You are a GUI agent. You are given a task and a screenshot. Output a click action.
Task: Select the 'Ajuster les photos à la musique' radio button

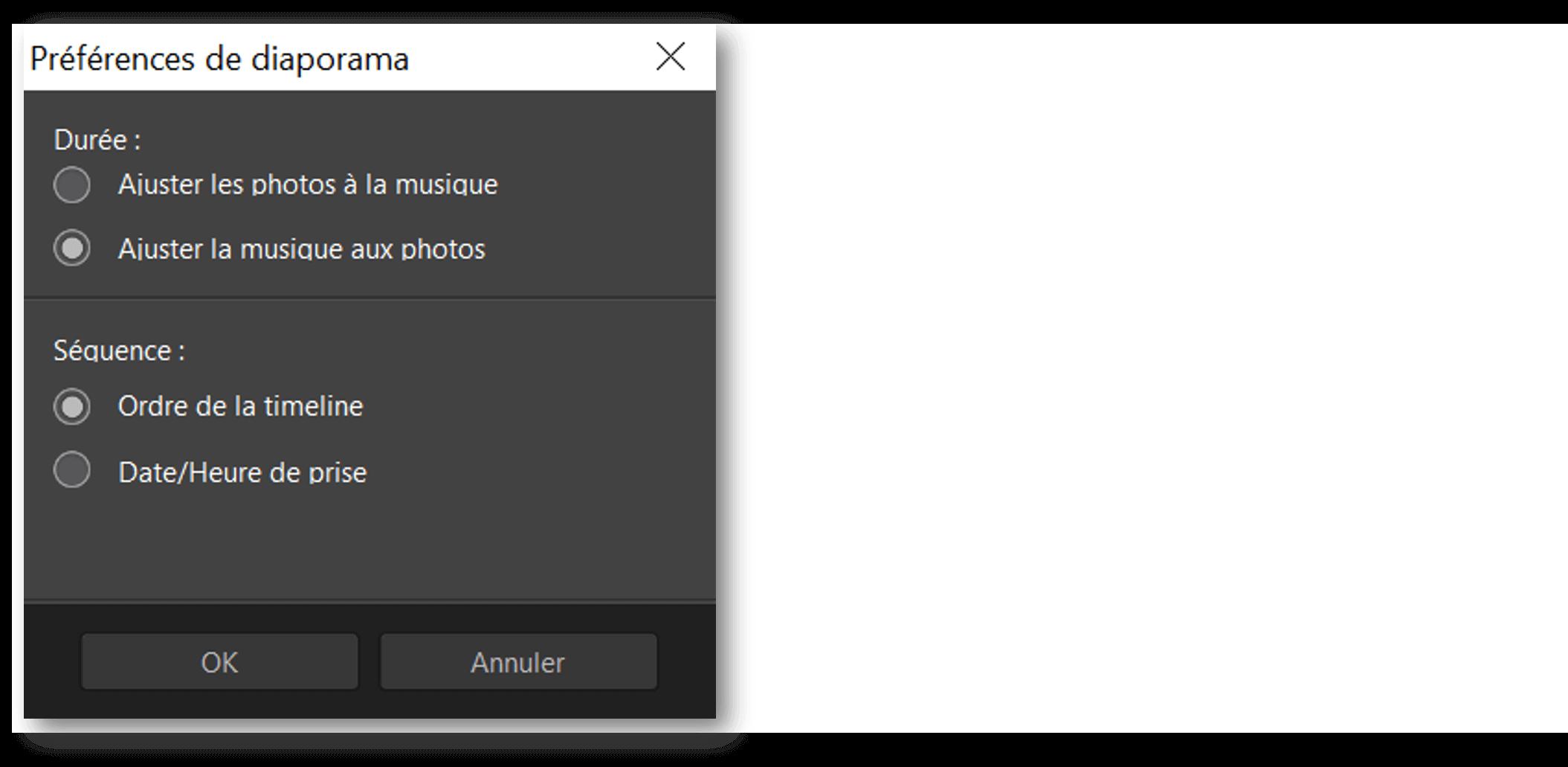tap(72, 184)
